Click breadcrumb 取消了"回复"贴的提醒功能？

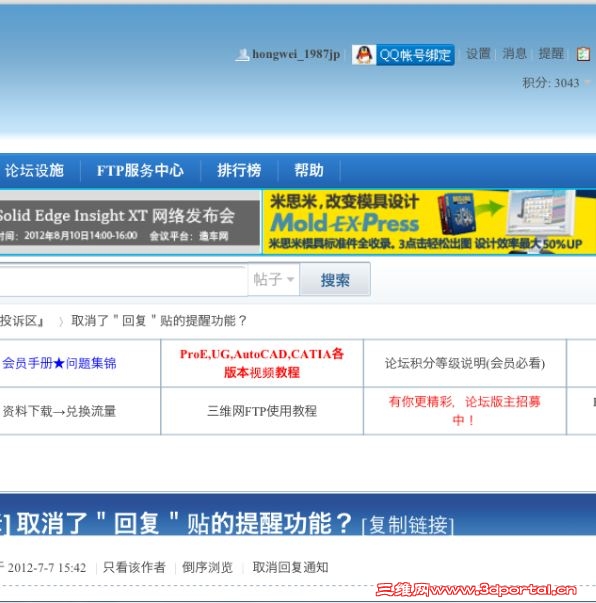(159, 320)
